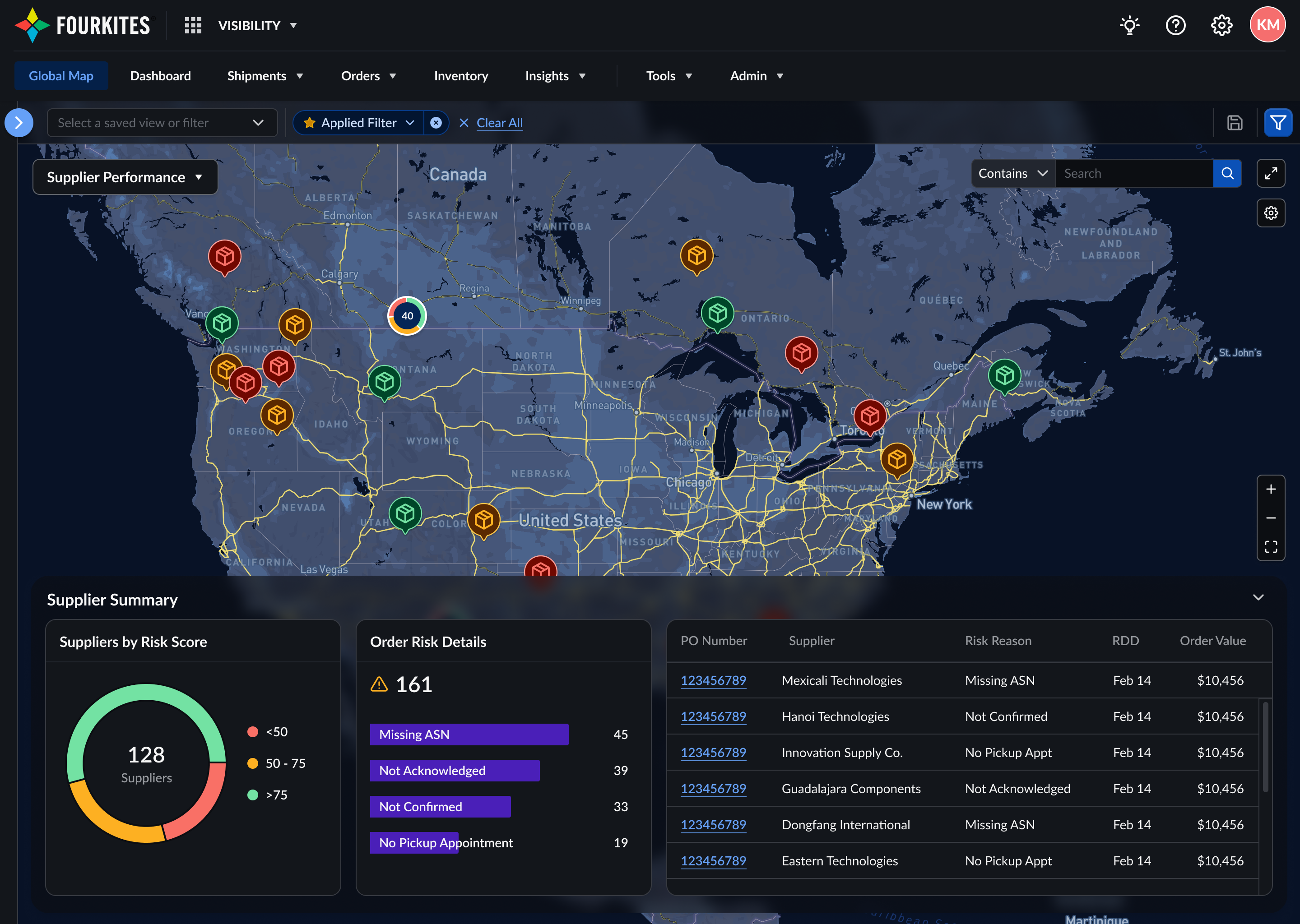The height and width of the screenshot is (924, 1300).
Task: Click the Not Confirmed bar
Action: point(440,807)
